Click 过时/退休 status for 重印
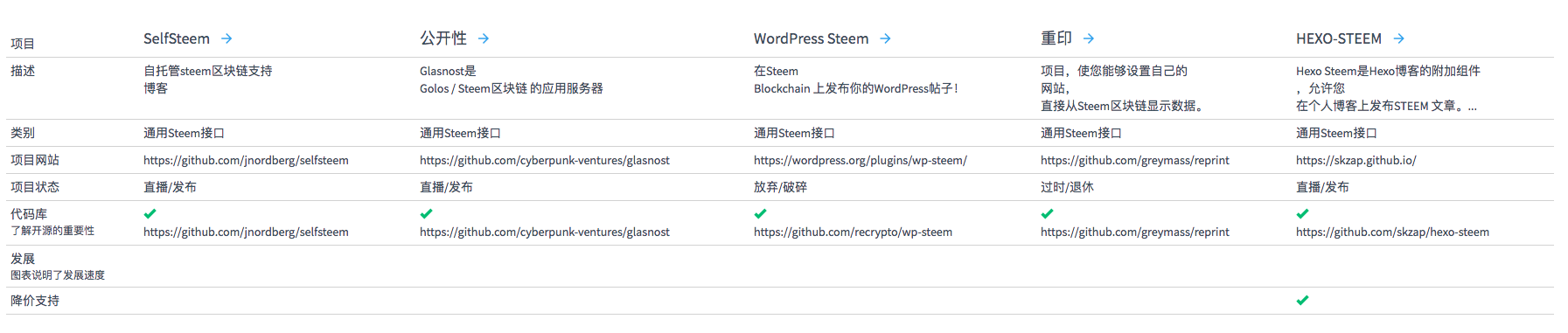This screenshot has height=333, width=1568. 1067,187
